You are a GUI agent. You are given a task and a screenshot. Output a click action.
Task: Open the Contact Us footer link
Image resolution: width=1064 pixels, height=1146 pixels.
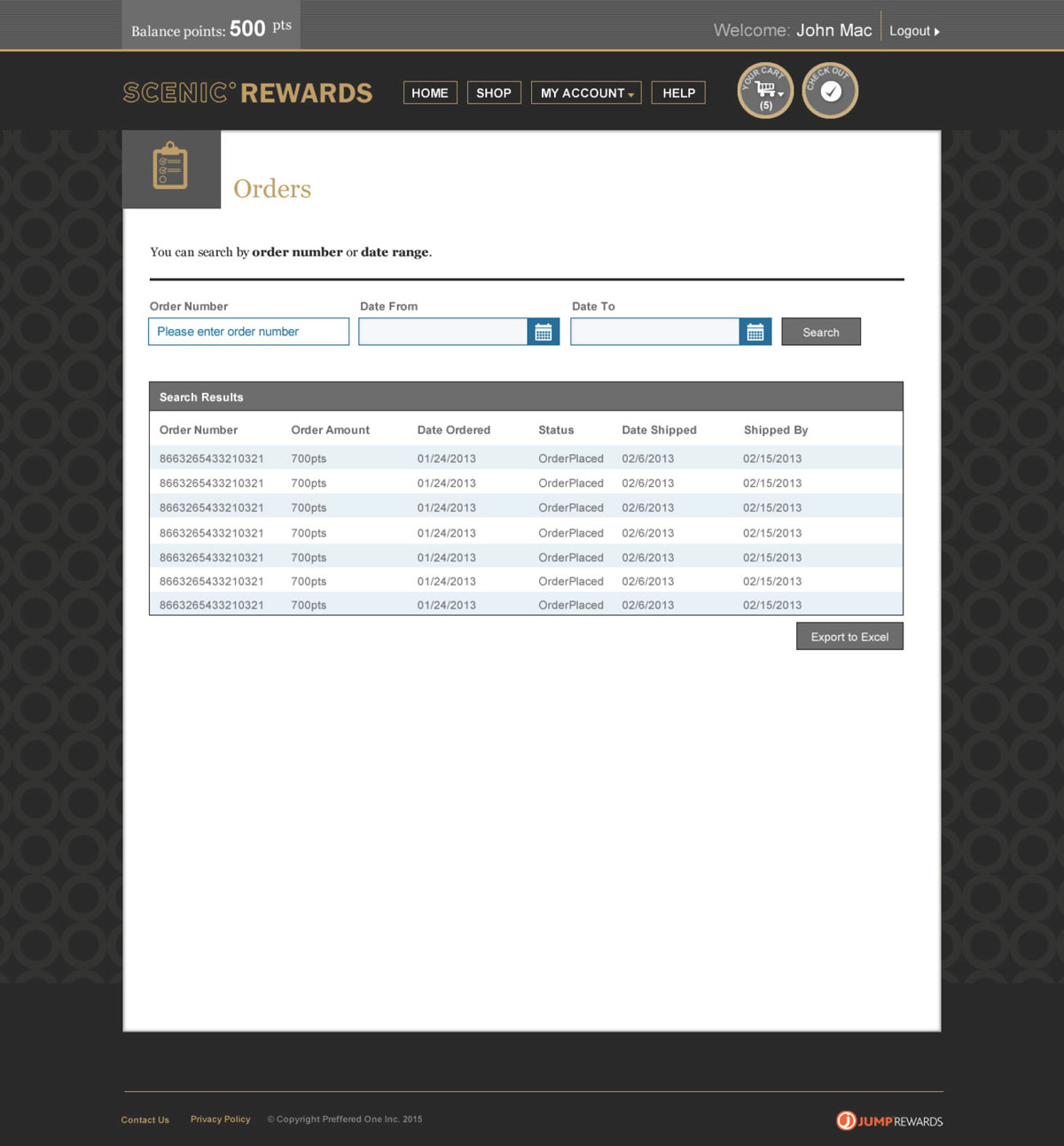tap(145, 1119)
